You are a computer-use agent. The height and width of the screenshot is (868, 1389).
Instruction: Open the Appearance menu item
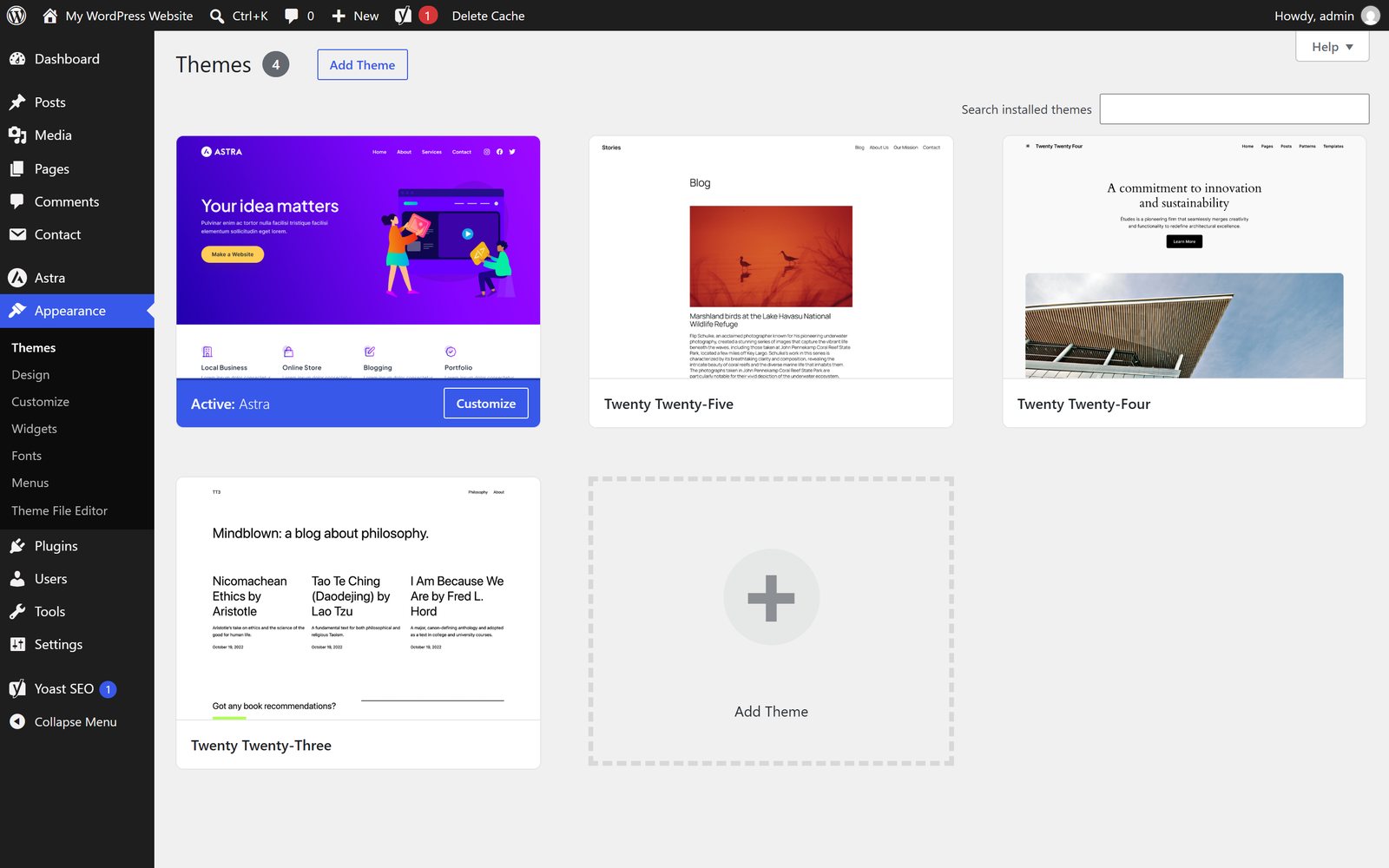tap(77, 311)
